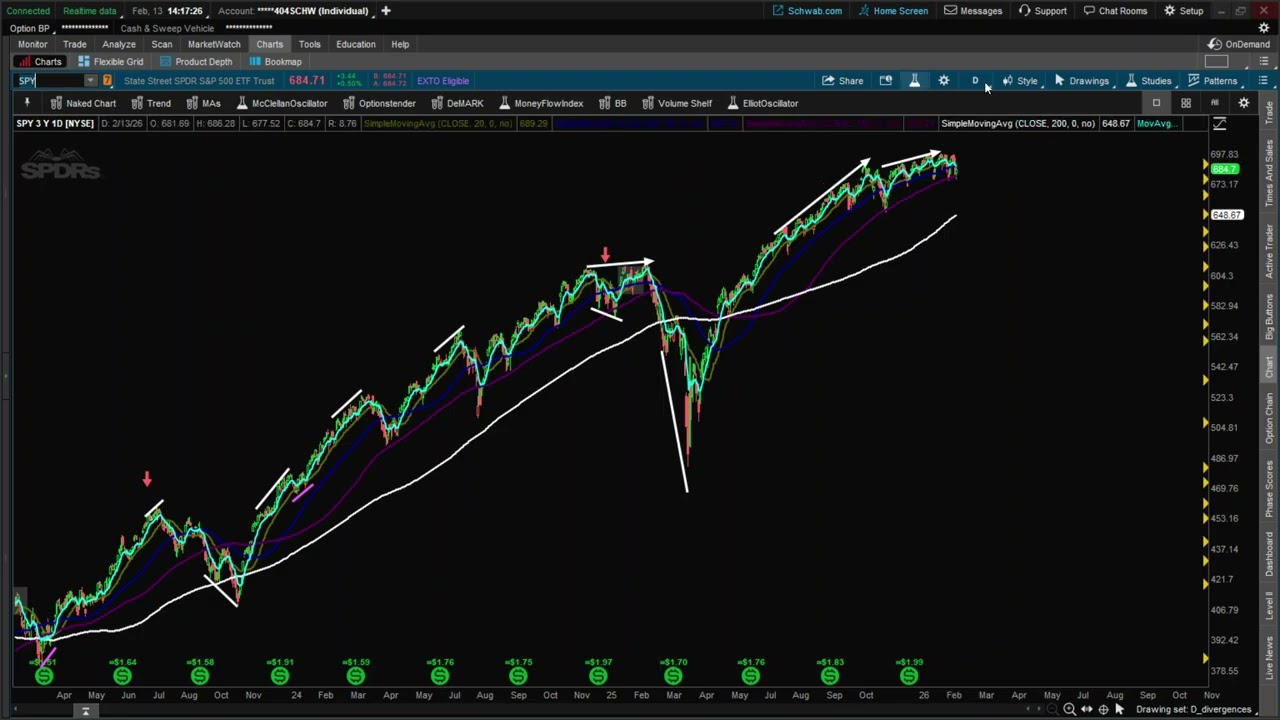Switch to the Scan tab
The height and width of the screenshot is (720, 1280).
(x=161, y=44)
